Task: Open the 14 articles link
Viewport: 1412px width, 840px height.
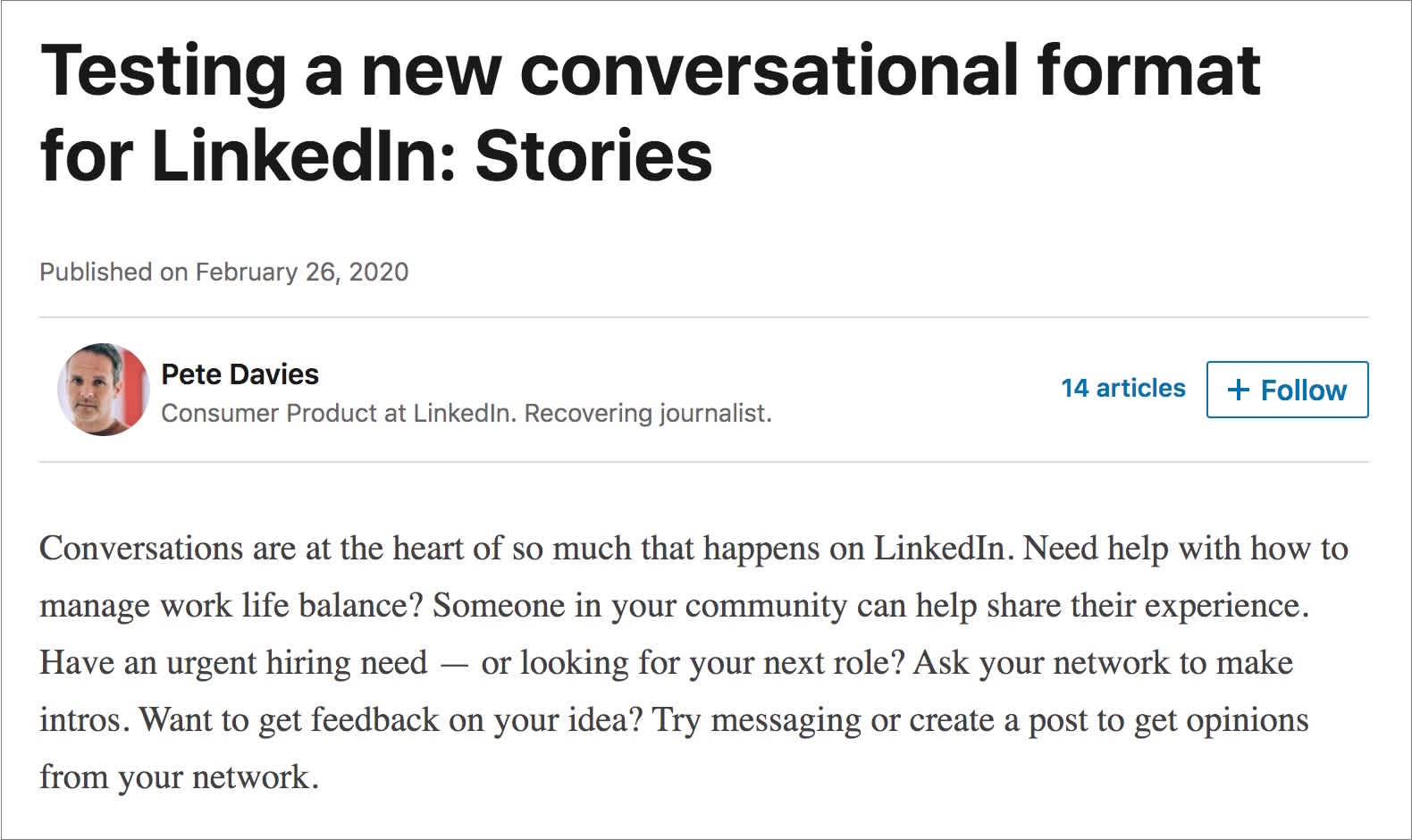Action: click(x=1123, y=388)
